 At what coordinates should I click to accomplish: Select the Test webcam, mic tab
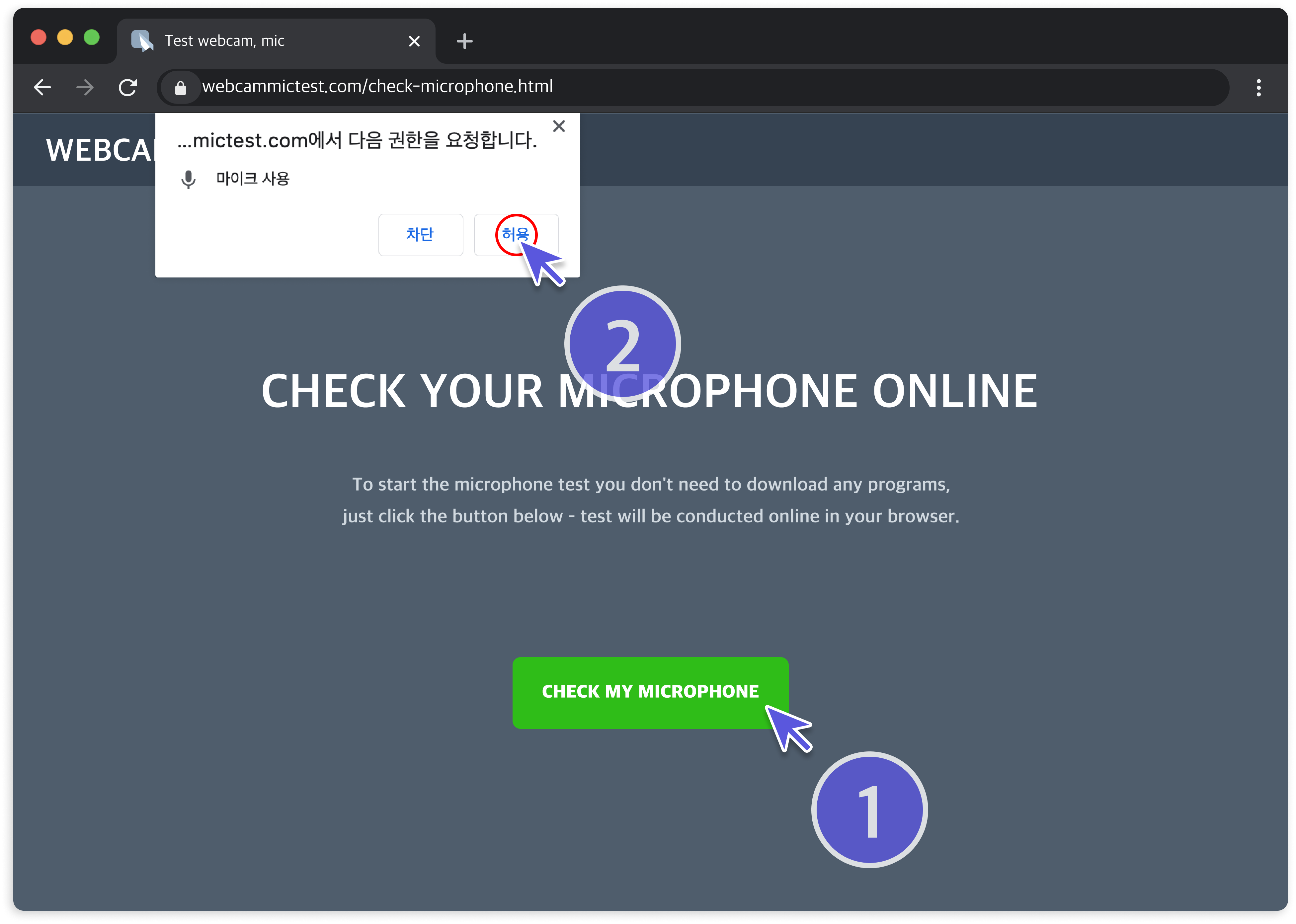(276, 41)
